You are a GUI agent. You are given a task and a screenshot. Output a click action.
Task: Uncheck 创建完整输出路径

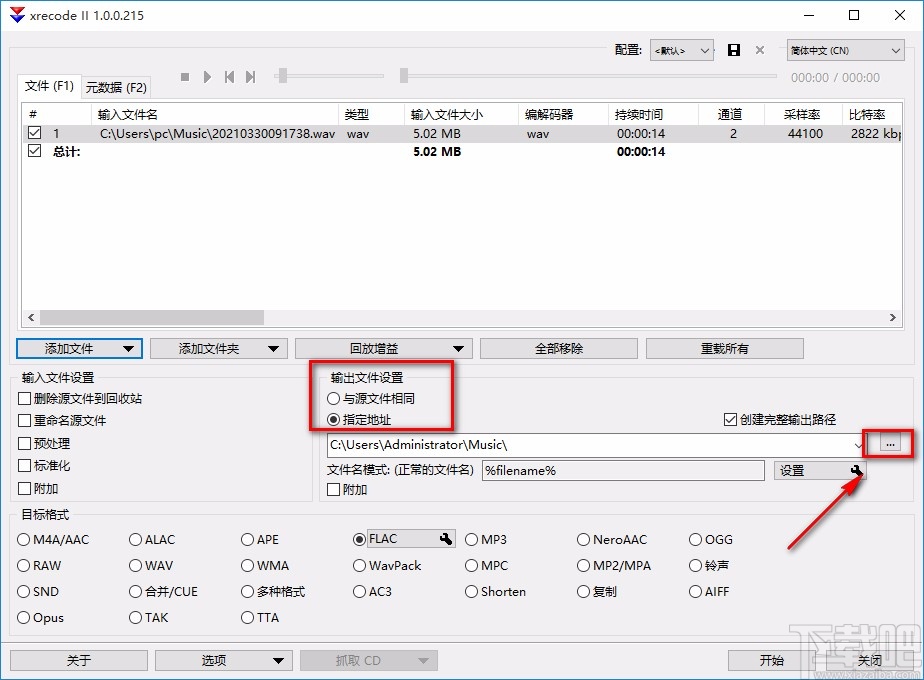[731, 421]
